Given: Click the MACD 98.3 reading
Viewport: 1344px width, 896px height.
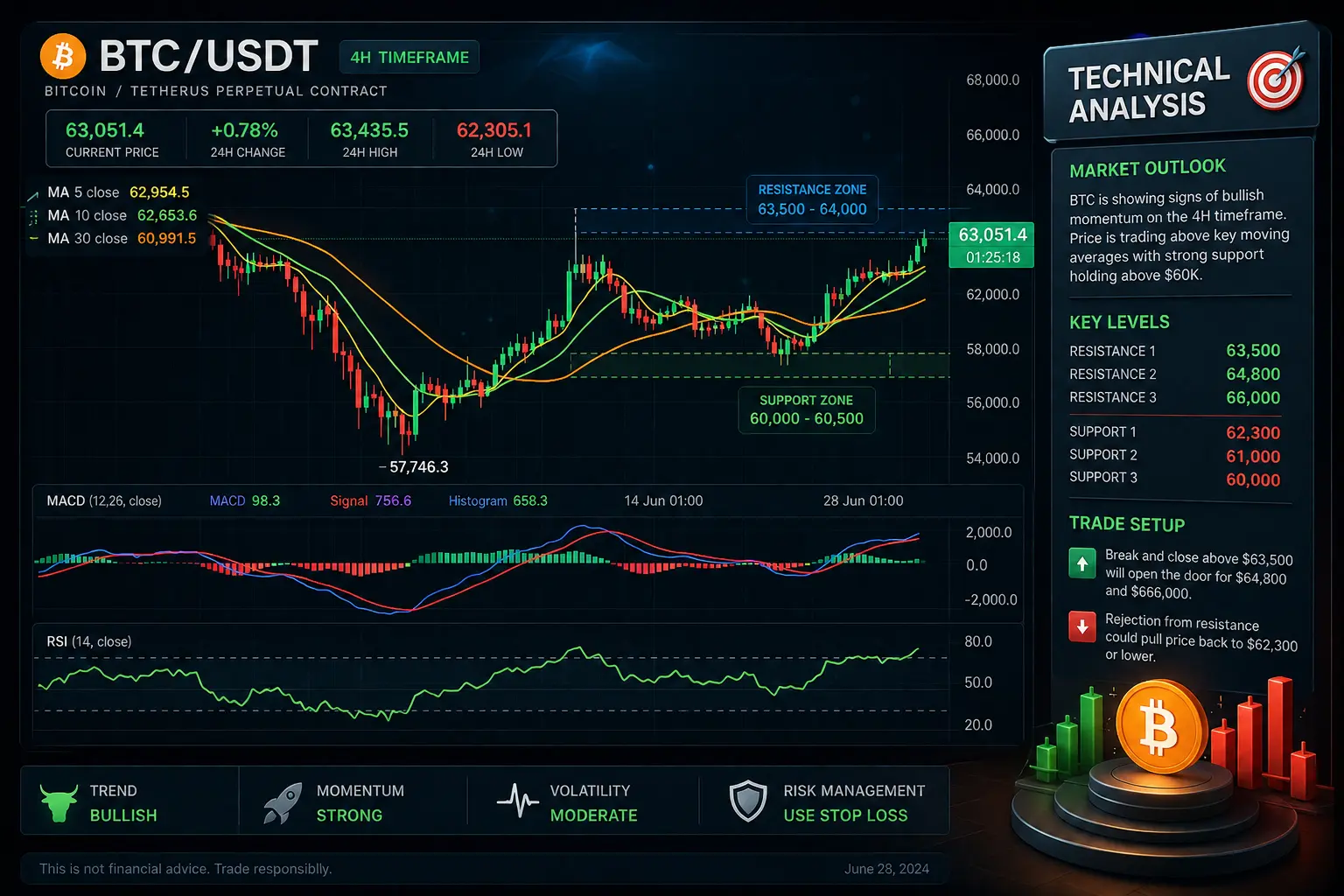Looking at the screenshot, I should [x=245, y=501].
